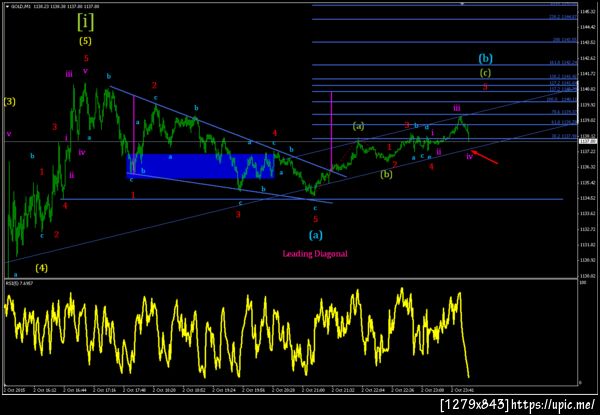Click time axis label 2 Oct 16:44

(x=76, y=391)
